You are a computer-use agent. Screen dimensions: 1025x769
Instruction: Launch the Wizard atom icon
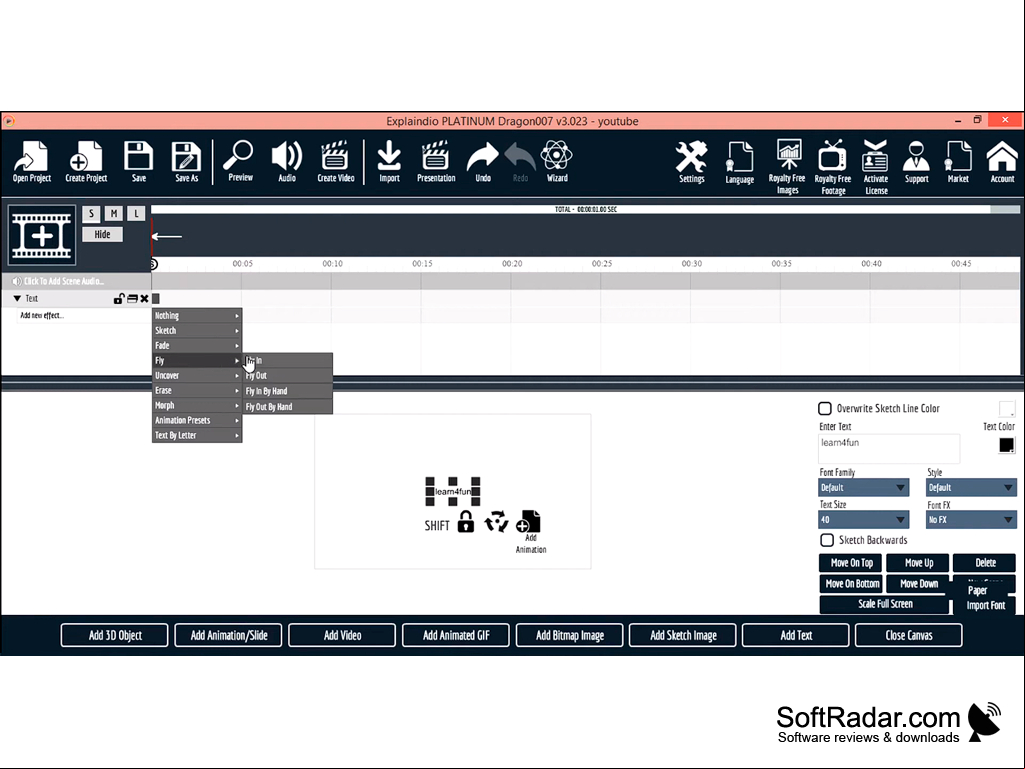[x=556, y=161]
